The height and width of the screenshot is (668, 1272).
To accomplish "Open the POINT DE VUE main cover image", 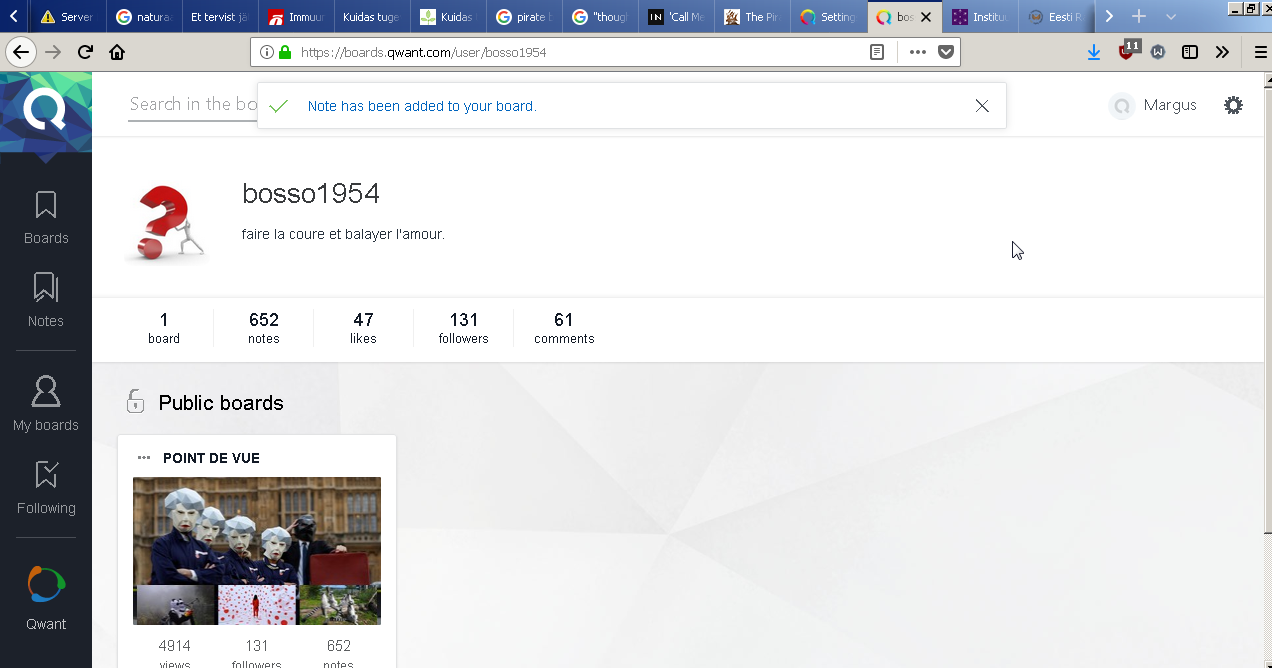I will click(257, 531).
